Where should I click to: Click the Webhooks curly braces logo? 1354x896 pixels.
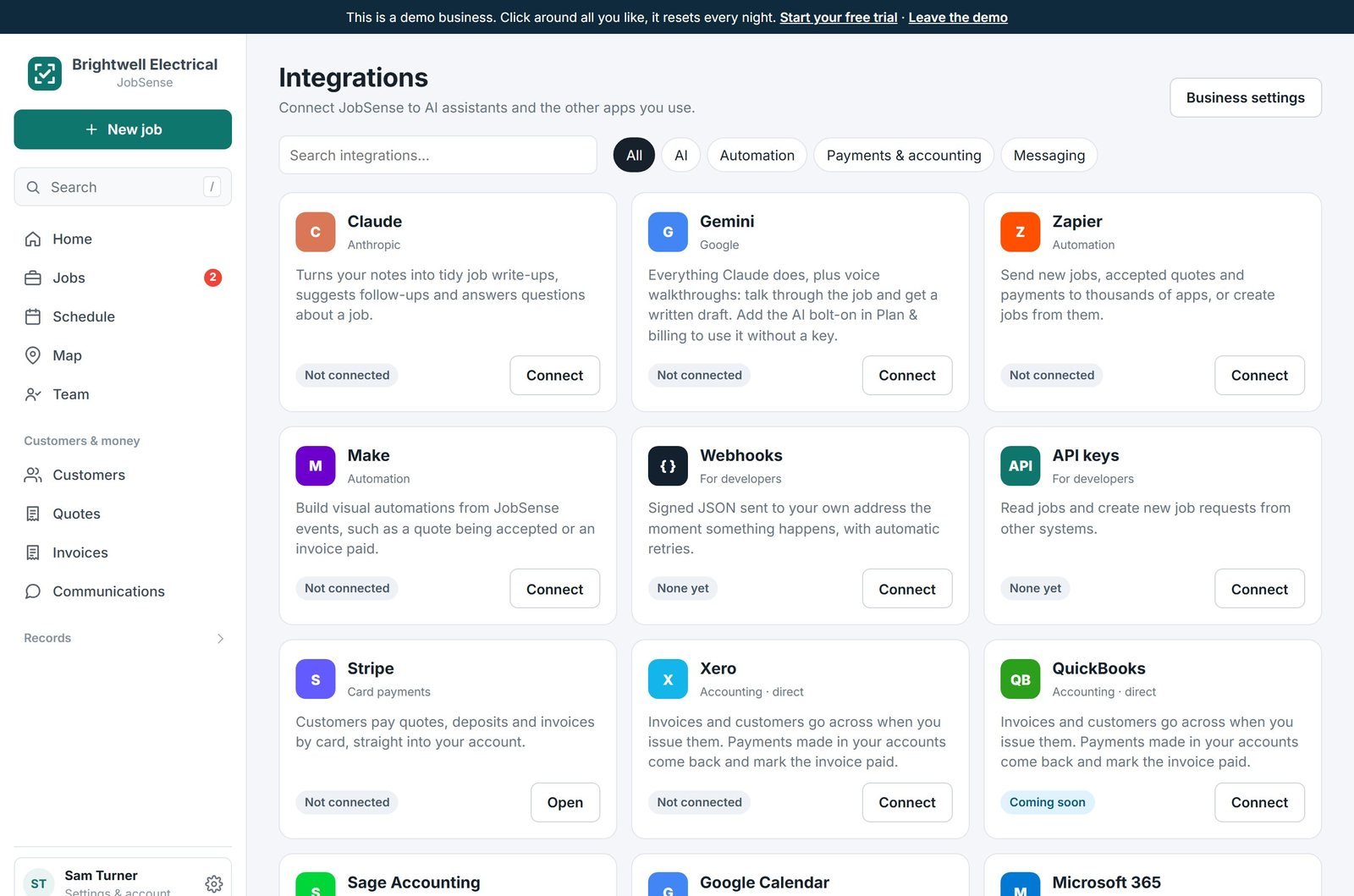(668, 466)
